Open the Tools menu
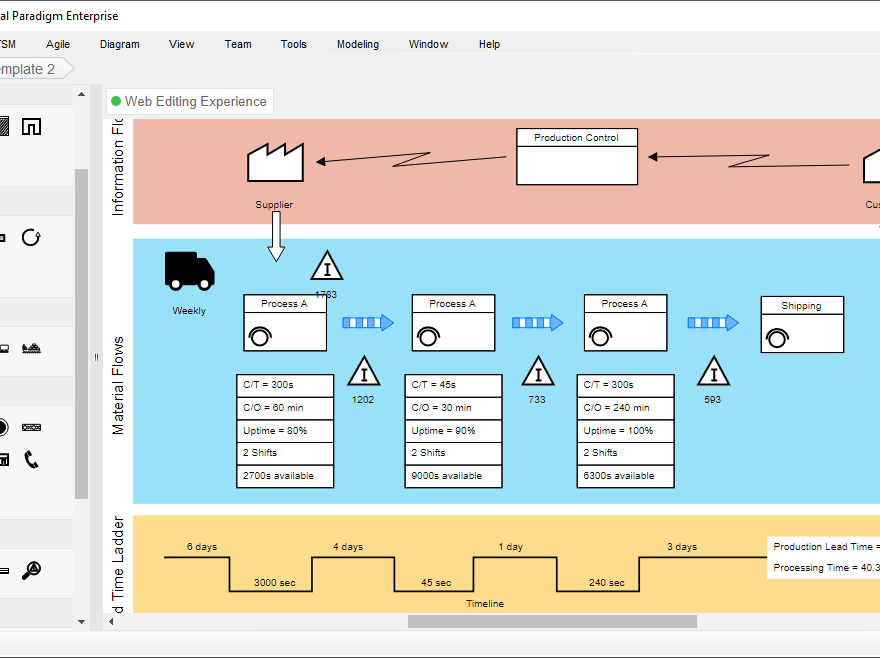 pyautogui.click(x=293, y=44)
